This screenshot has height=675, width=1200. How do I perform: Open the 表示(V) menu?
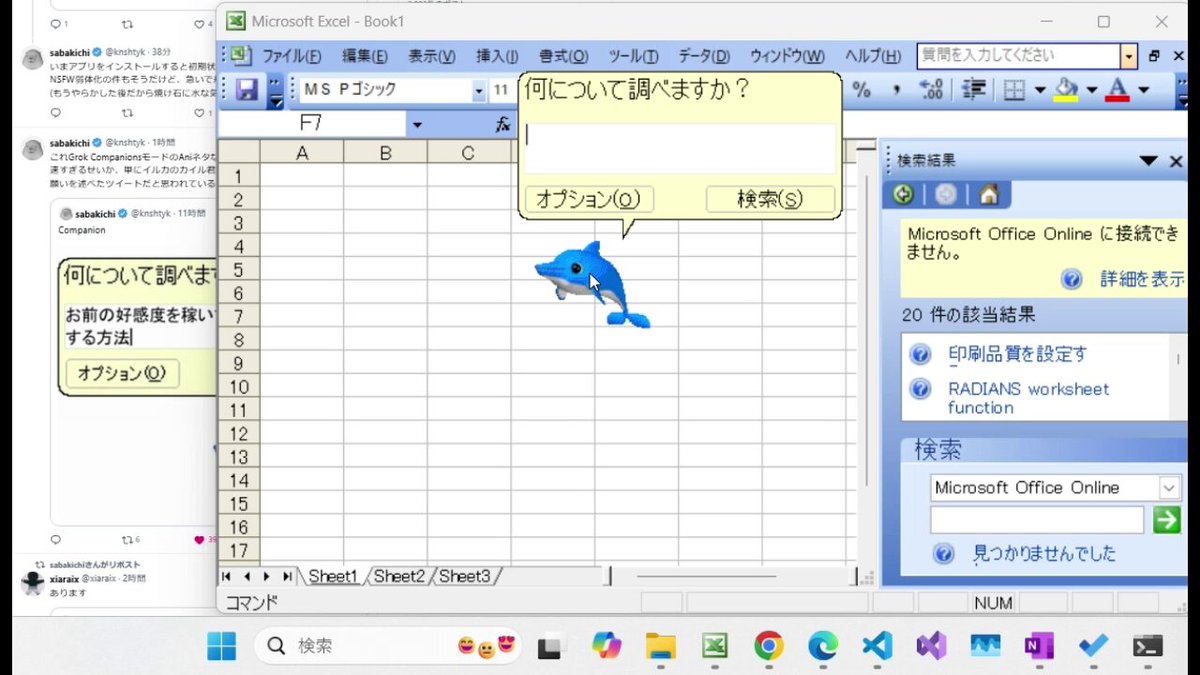coord(431,56)
